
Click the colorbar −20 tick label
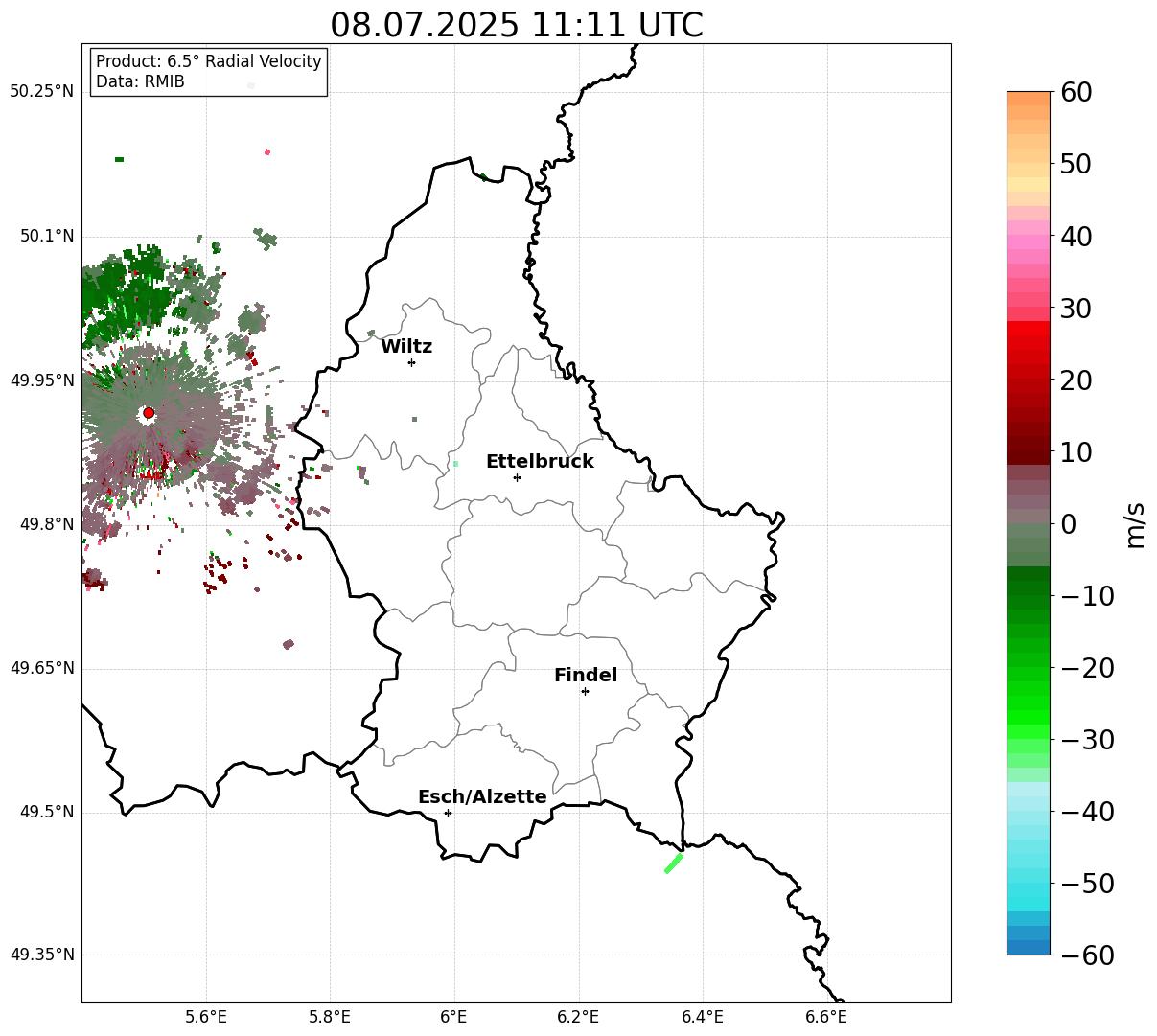click(1087, 668)
